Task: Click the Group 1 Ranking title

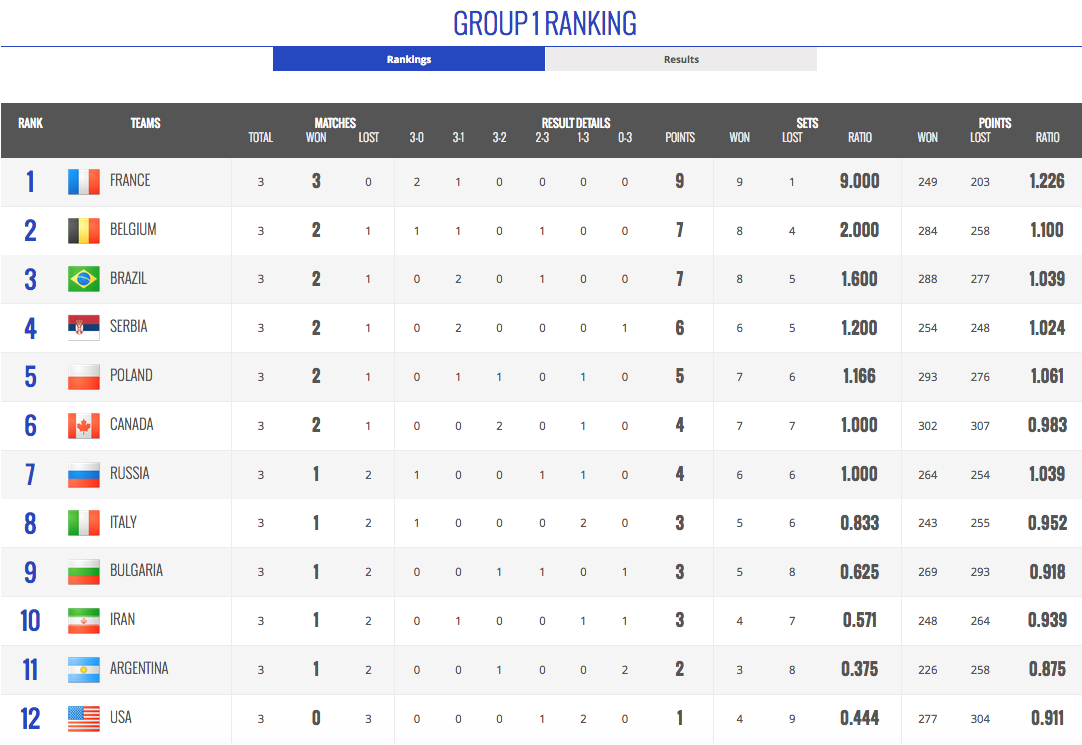Action: tap(545, 23)
